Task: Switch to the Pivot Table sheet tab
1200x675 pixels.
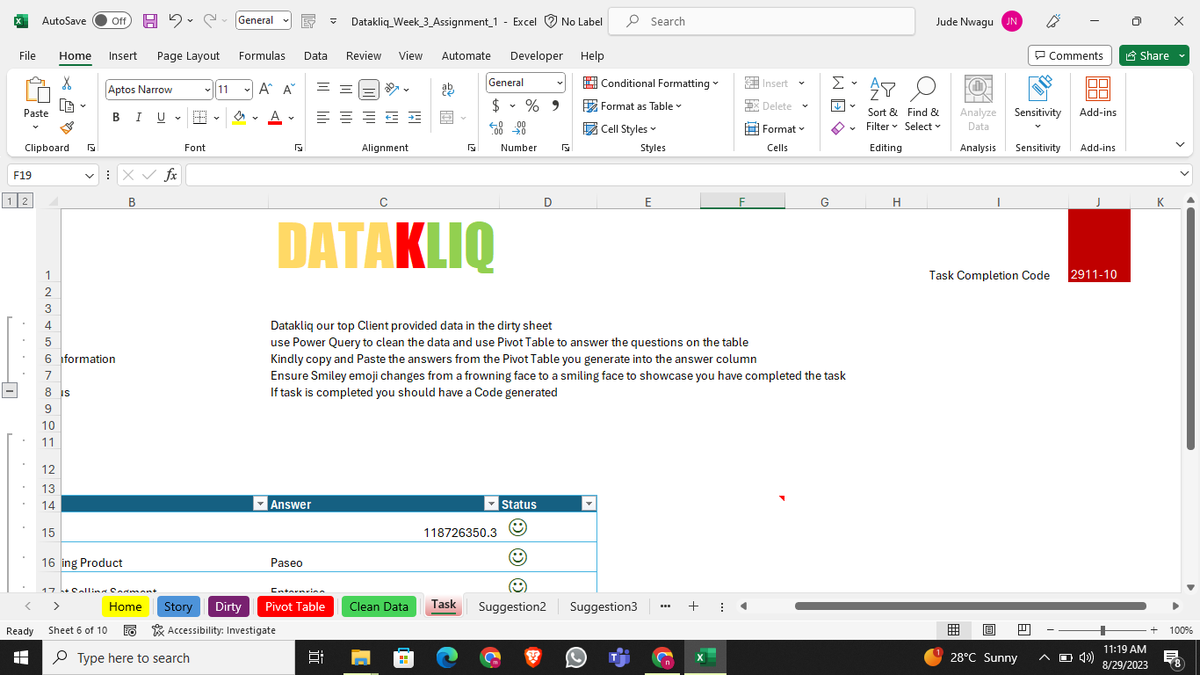Action: coord(295,606)
